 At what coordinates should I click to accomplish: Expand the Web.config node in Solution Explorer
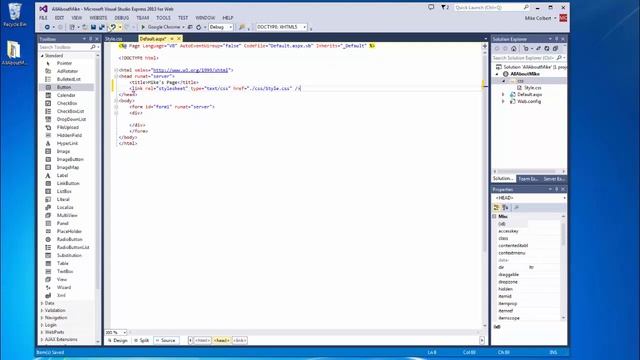pyautogui.click(x=503, y=101)
